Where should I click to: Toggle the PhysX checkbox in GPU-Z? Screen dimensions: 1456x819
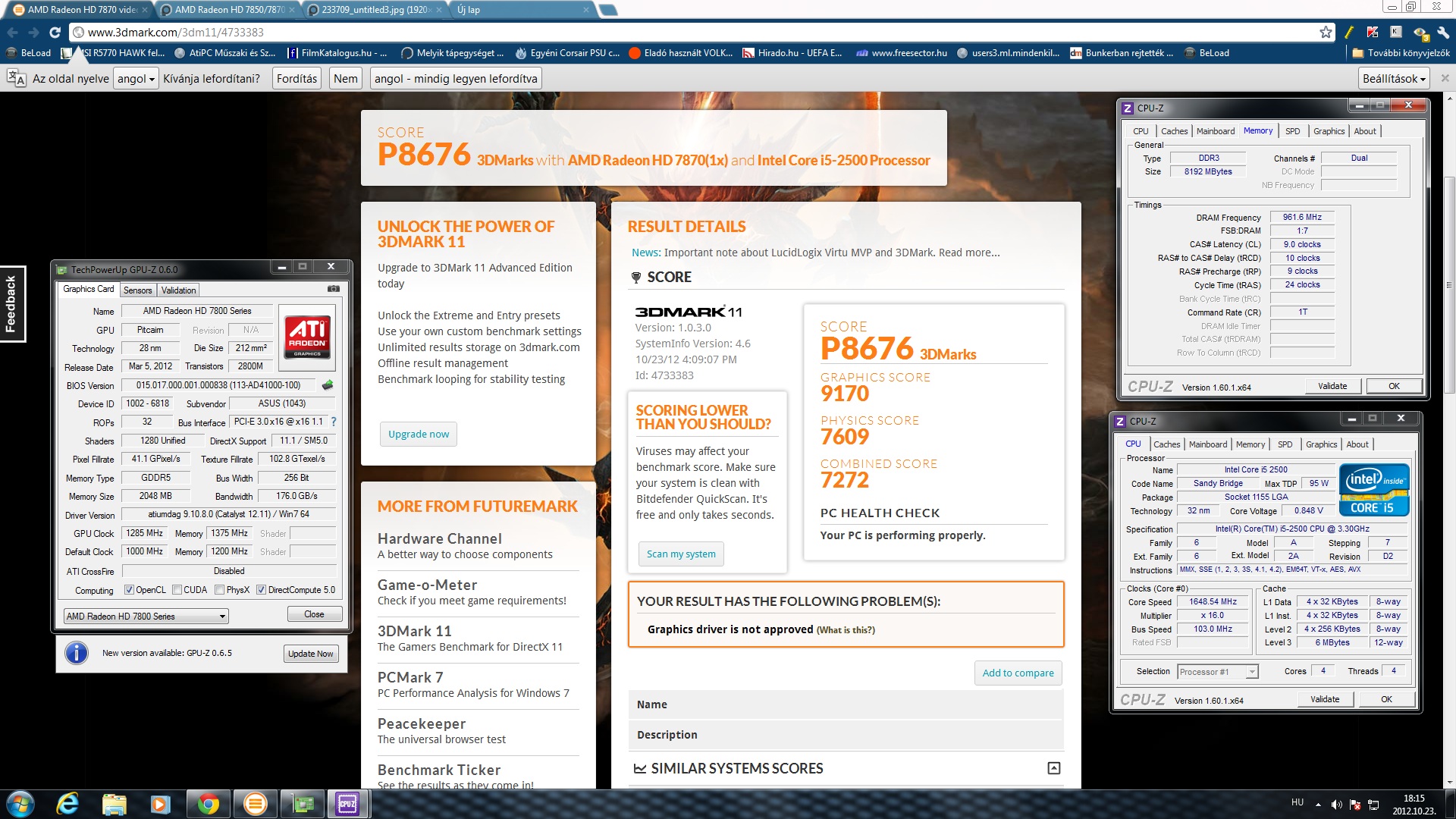219,590
